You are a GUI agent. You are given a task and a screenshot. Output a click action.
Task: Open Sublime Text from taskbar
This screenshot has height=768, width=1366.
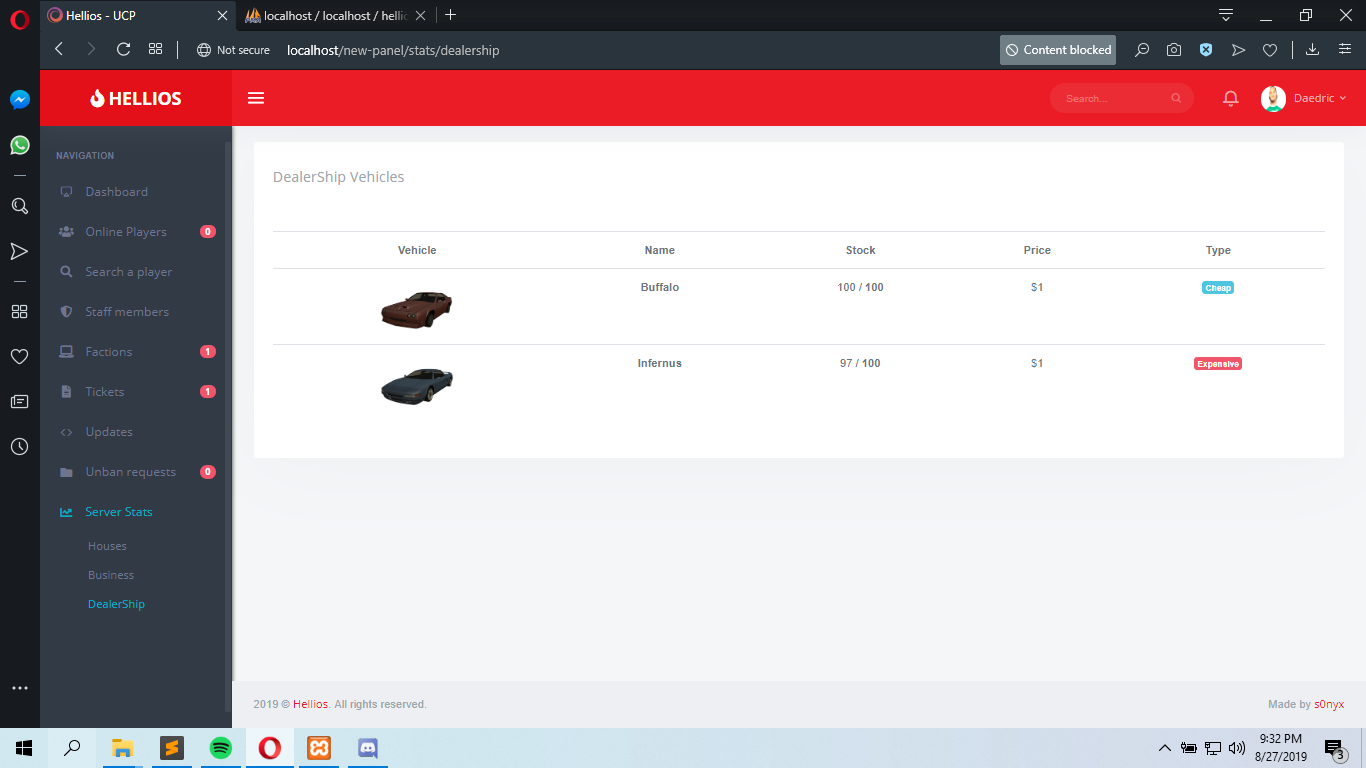coord(172,748)
